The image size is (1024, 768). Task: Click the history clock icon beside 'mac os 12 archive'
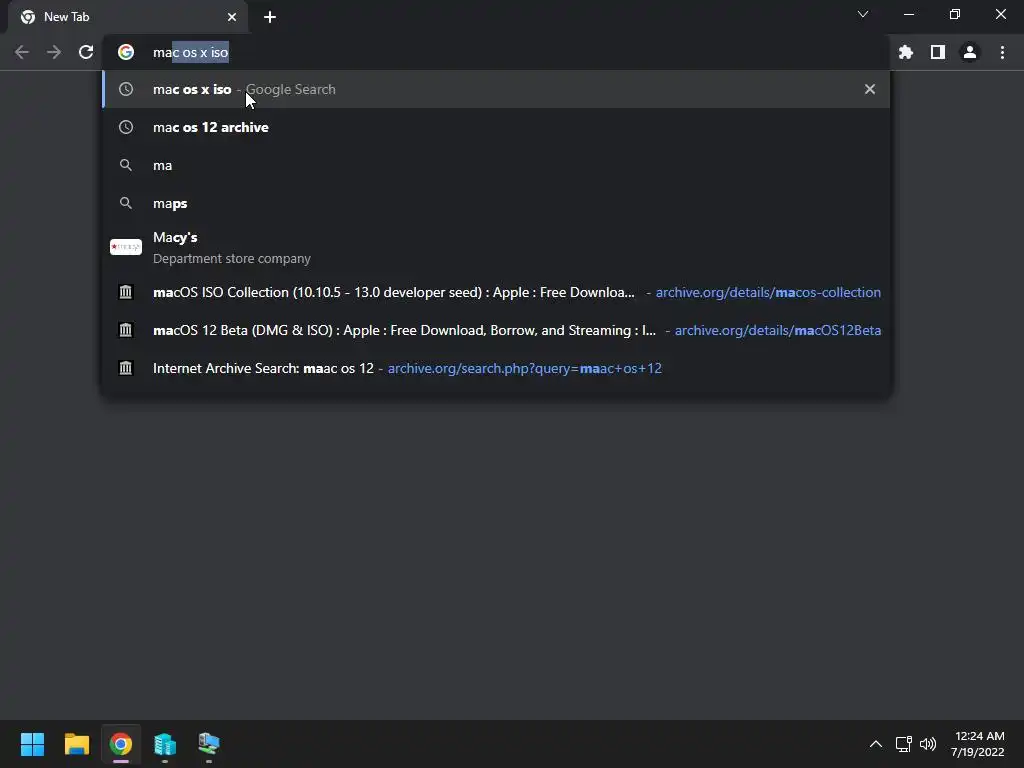[126, 127]
